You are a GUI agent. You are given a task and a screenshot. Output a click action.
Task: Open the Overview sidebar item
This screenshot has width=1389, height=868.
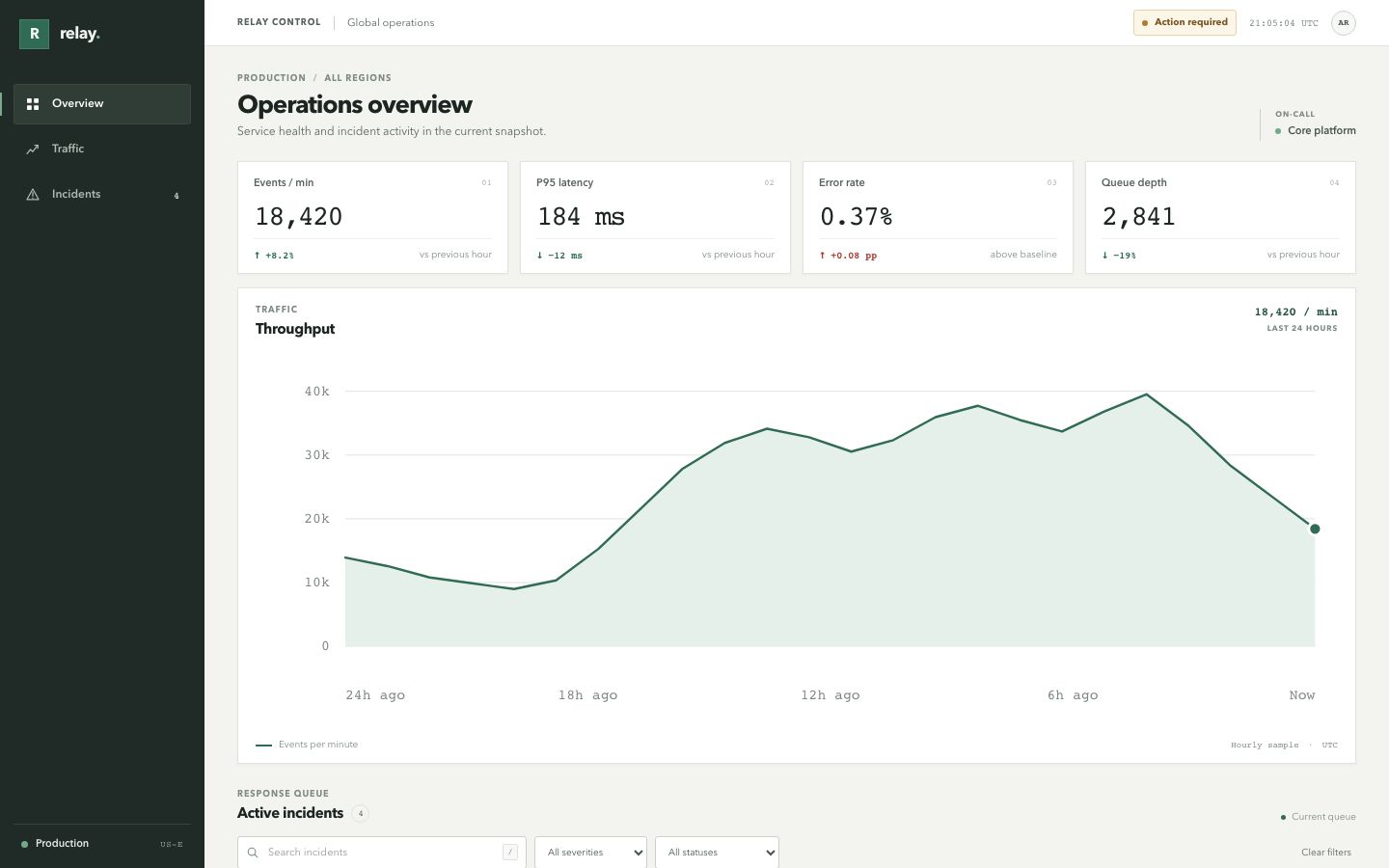pos(102,104)
